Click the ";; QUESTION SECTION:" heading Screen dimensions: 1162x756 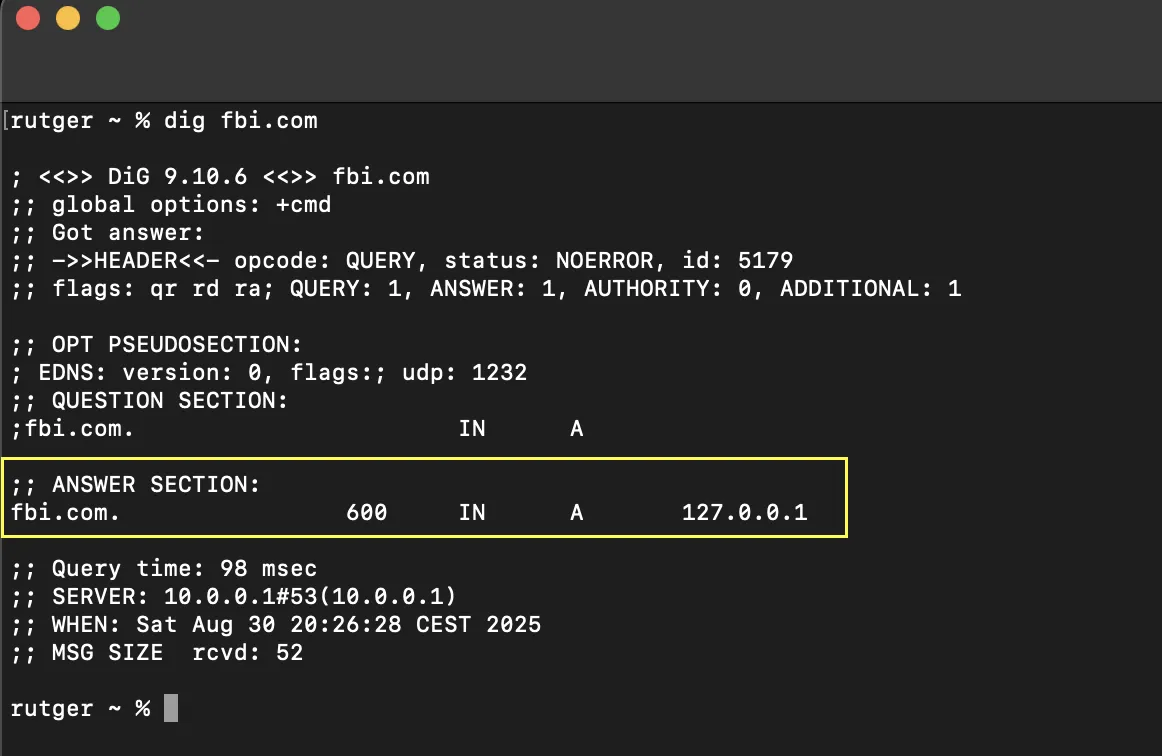pyautogui.click(x=150, y=401)
